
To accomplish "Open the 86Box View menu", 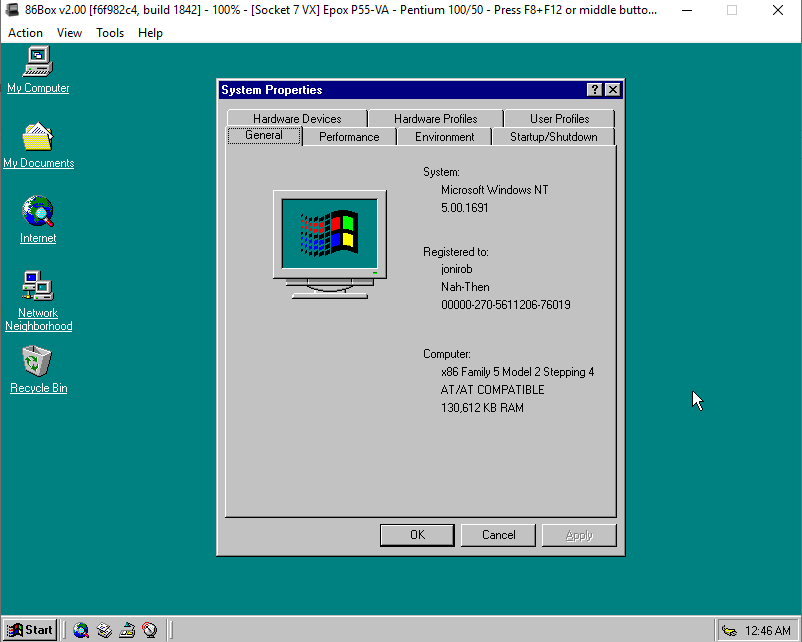I will coord(69,33).
